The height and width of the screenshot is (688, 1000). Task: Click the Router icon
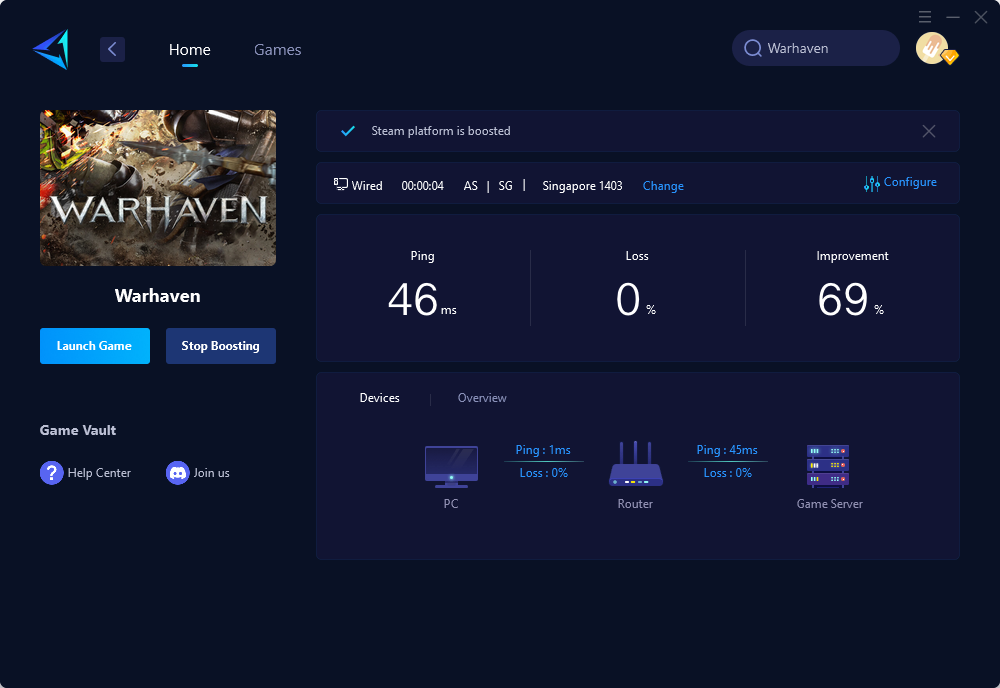point(635,464)
